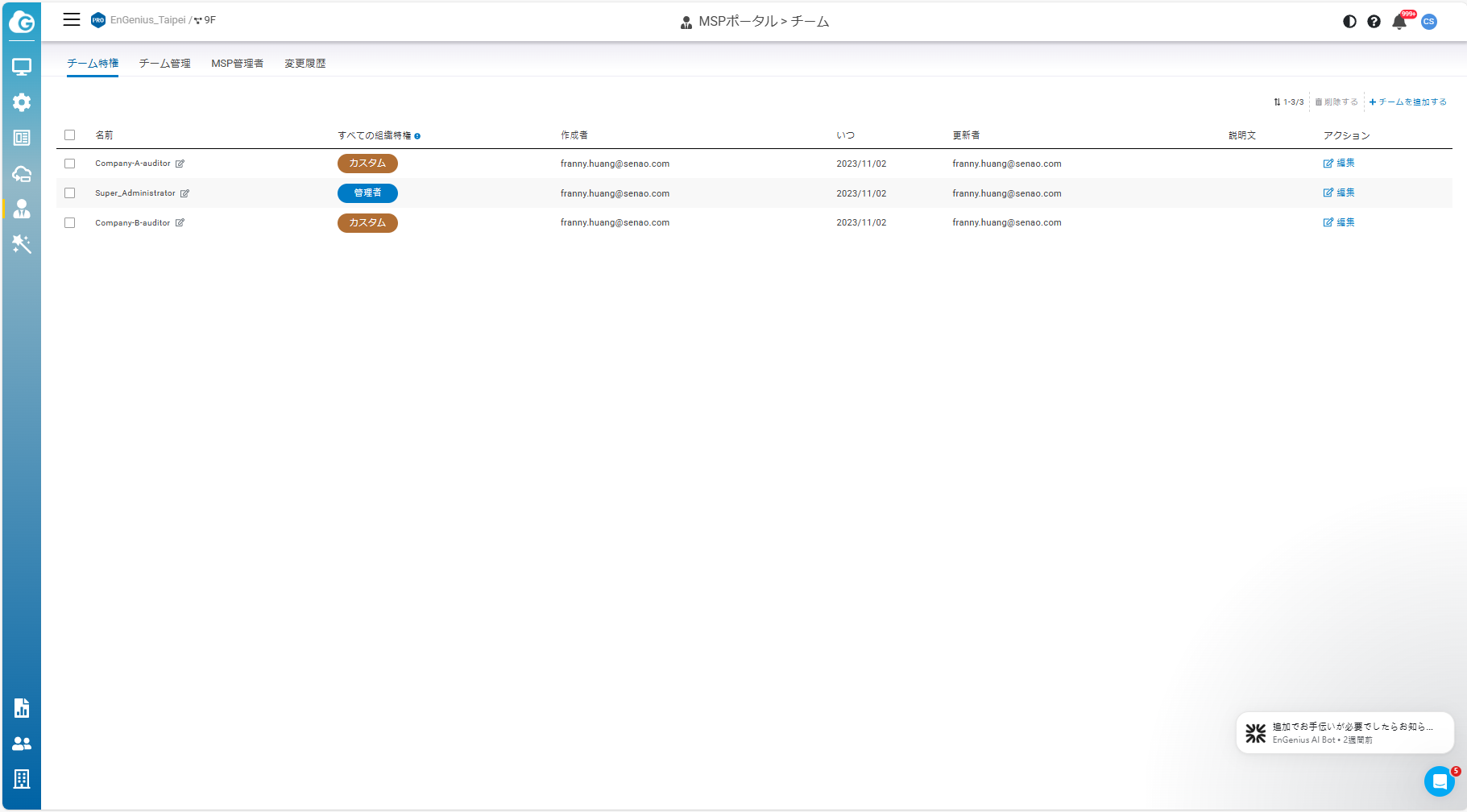Check the Super_Administrator row checkbox
This screenshot has width=1467, height=812.
pyautogui.click(x=70, y=193)
